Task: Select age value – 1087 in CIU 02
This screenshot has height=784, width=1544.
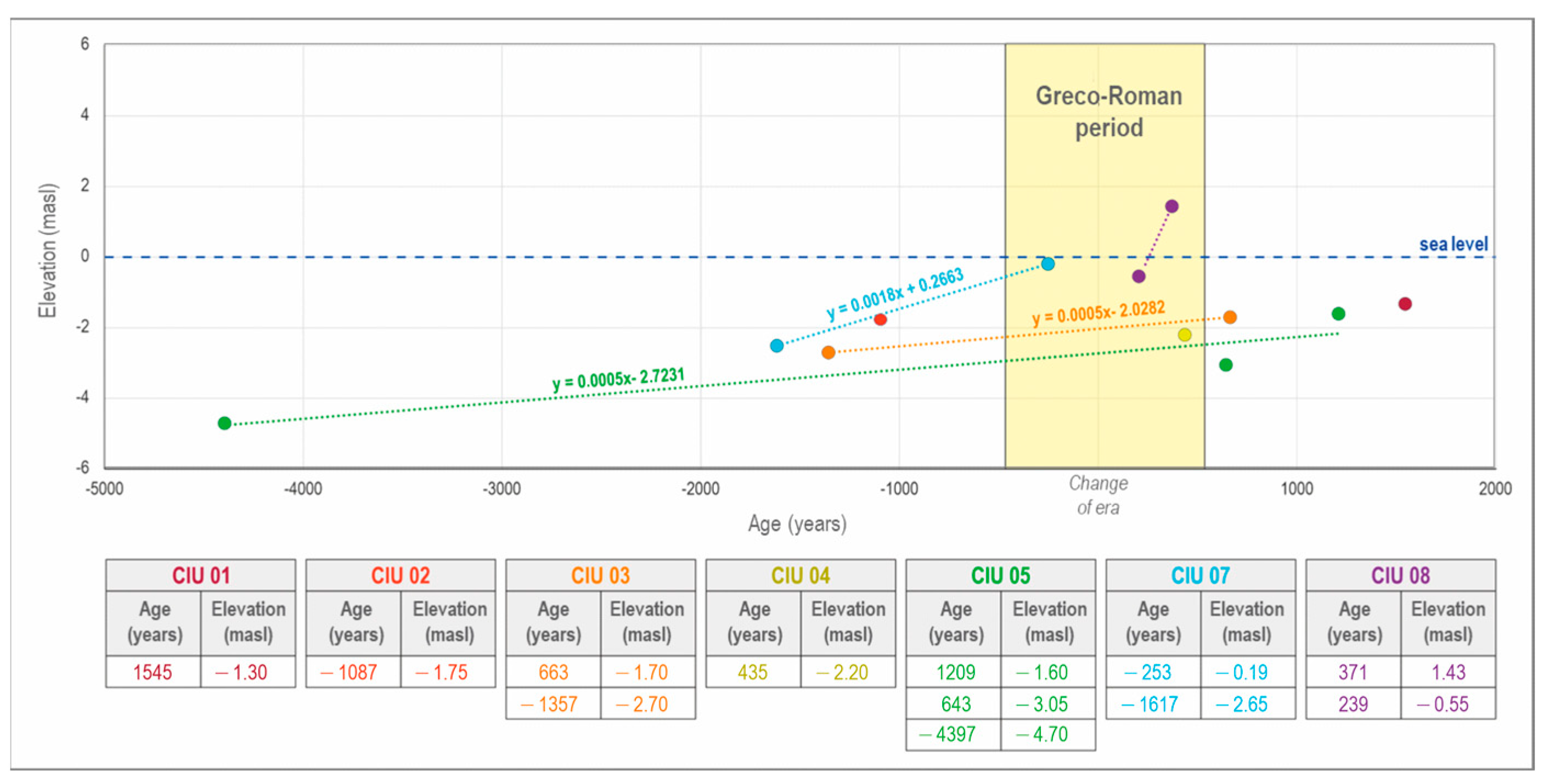Action: 349,672
